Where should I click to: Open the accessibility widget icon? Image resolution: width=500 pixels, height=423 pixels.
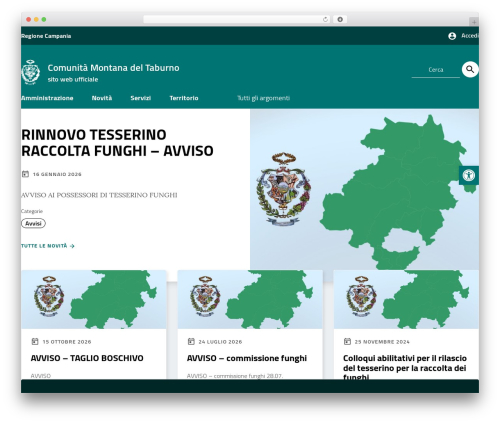pos(469,175)
